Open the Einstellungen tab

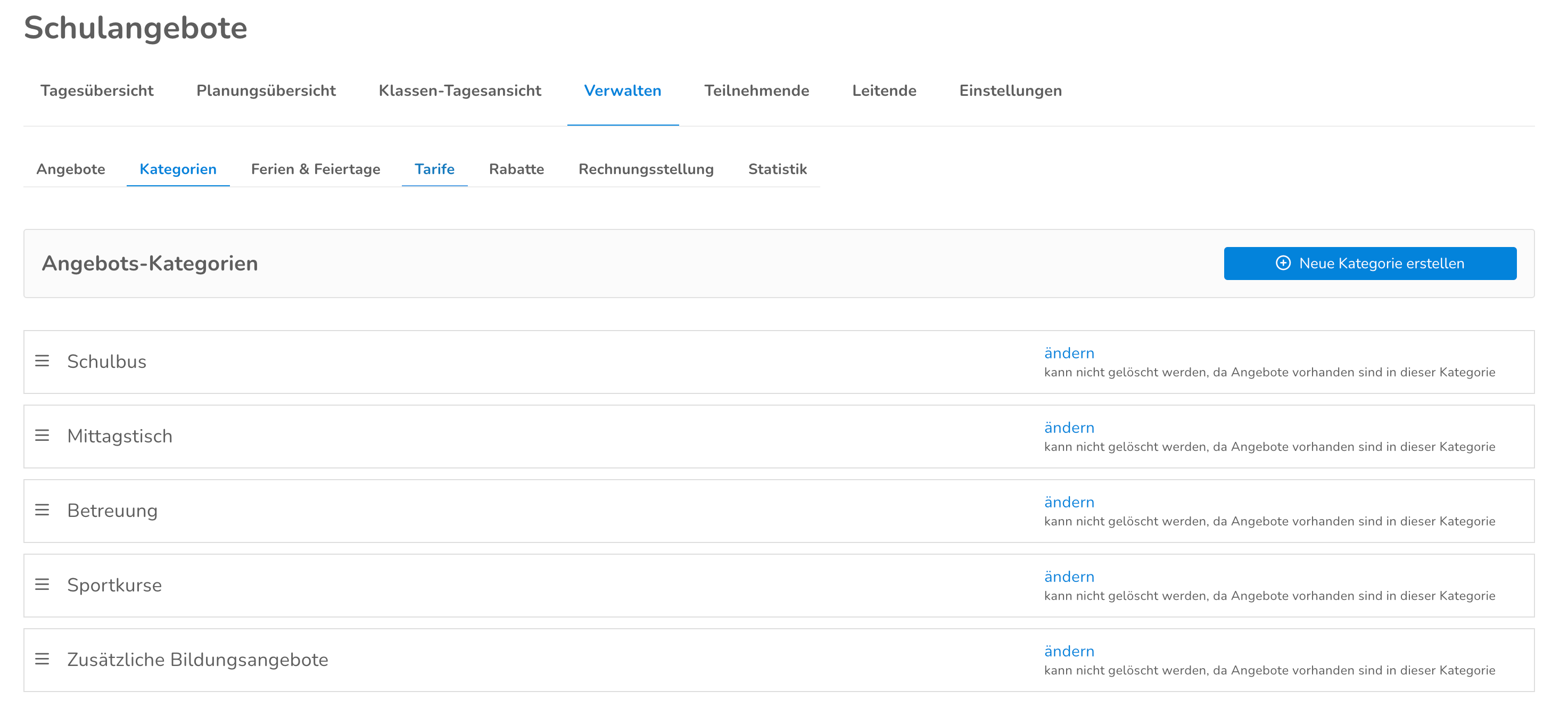pos(1010,90)
